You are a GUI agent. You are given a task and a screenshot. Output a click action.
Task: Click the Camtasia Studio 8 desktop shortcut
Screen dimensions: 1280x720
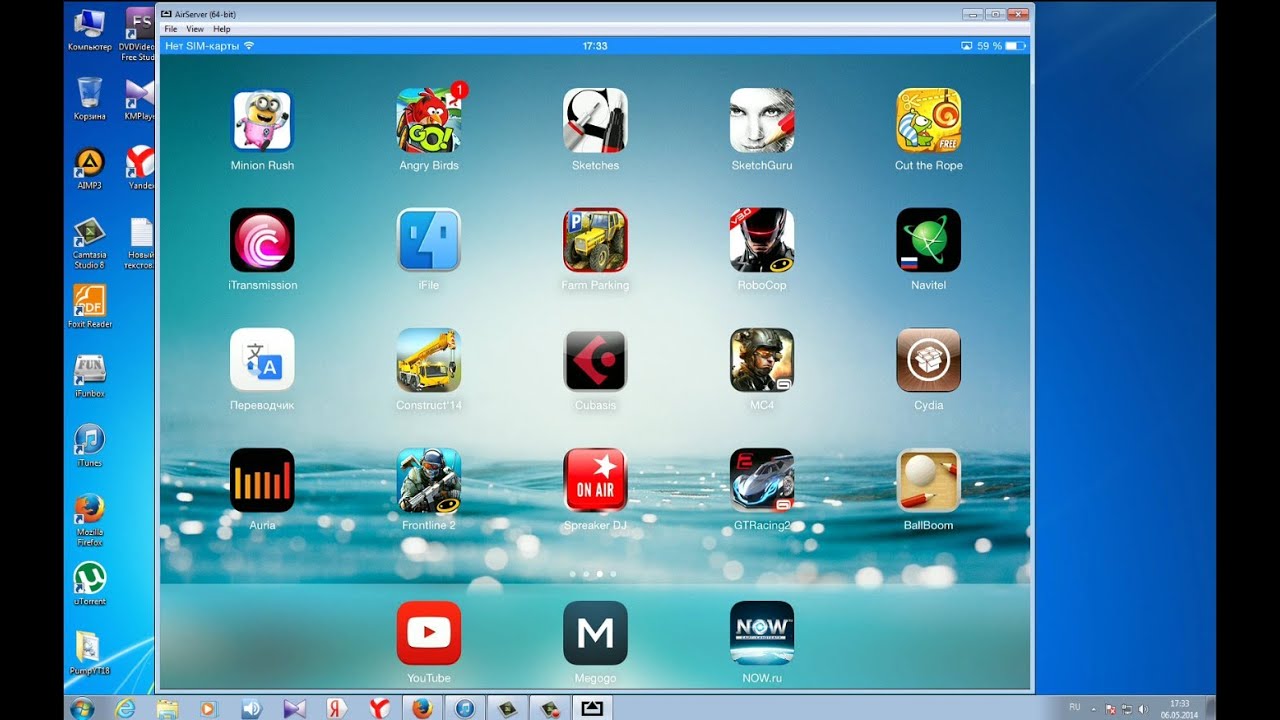pyautogui.click(x=90, y=243)
